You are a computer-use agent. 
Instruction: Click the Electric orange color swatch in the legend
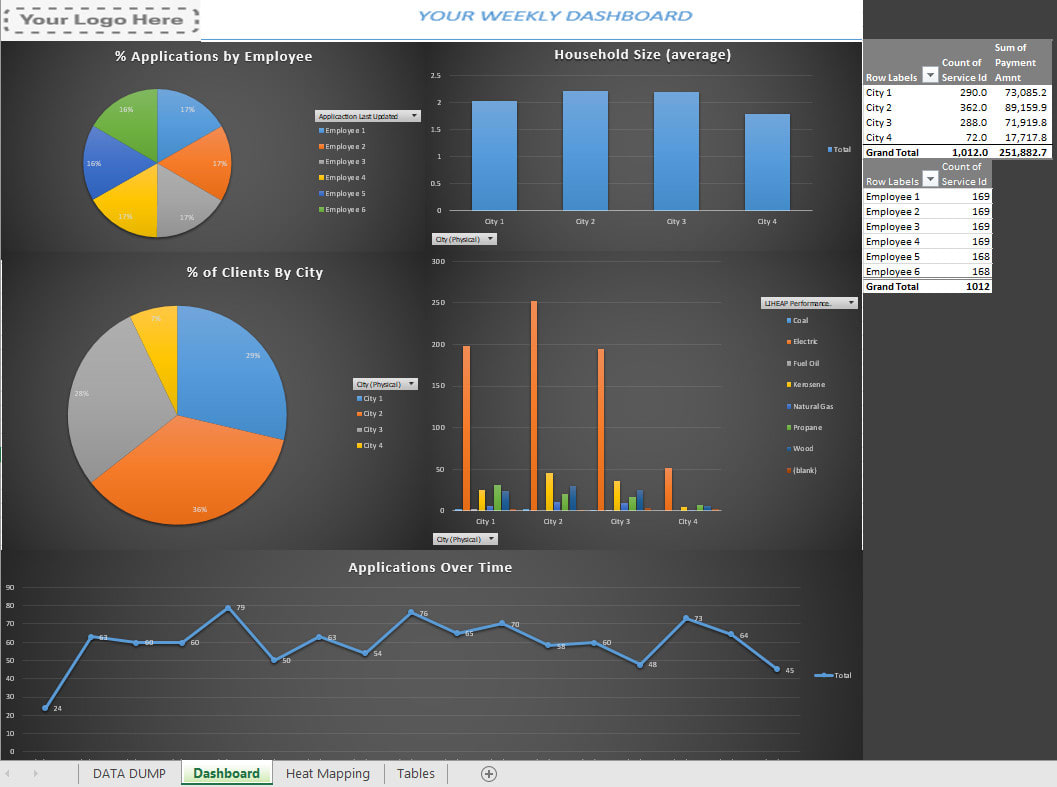click(790, 341)
